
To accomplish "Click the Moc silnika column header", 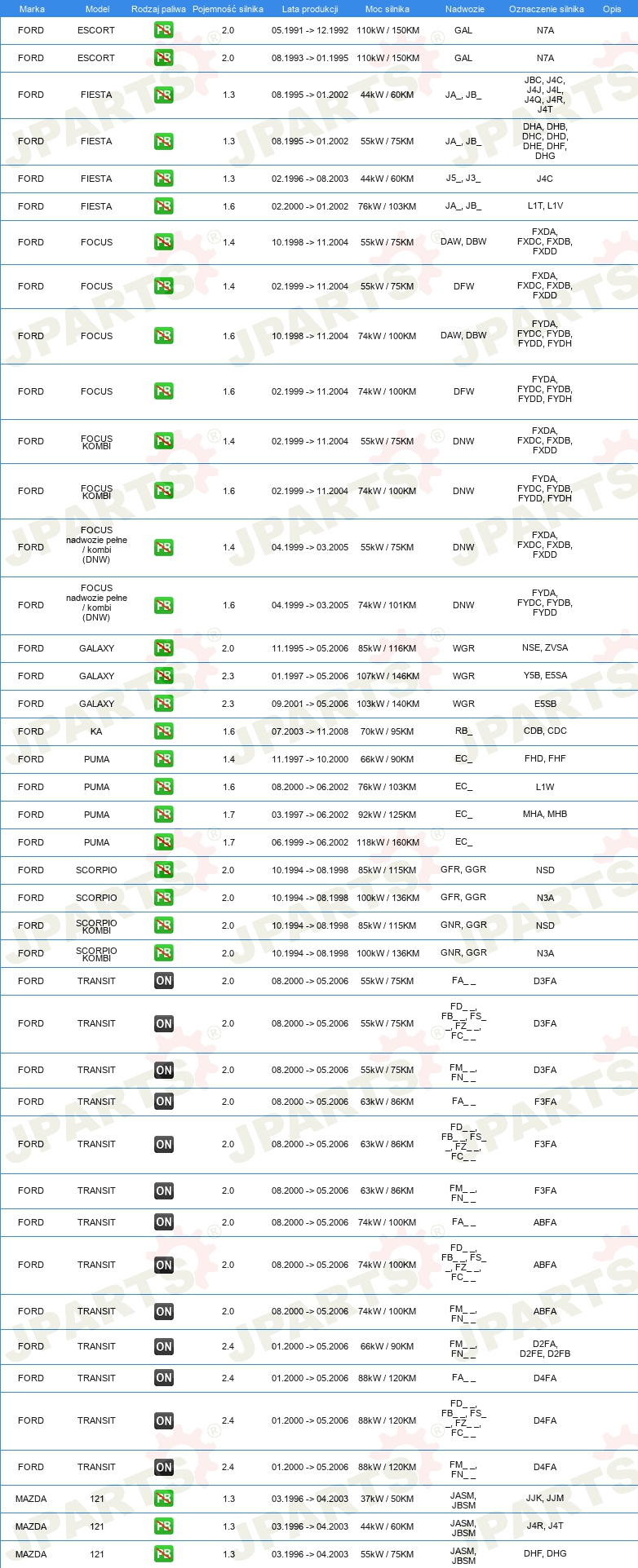I will coord(388,9).
